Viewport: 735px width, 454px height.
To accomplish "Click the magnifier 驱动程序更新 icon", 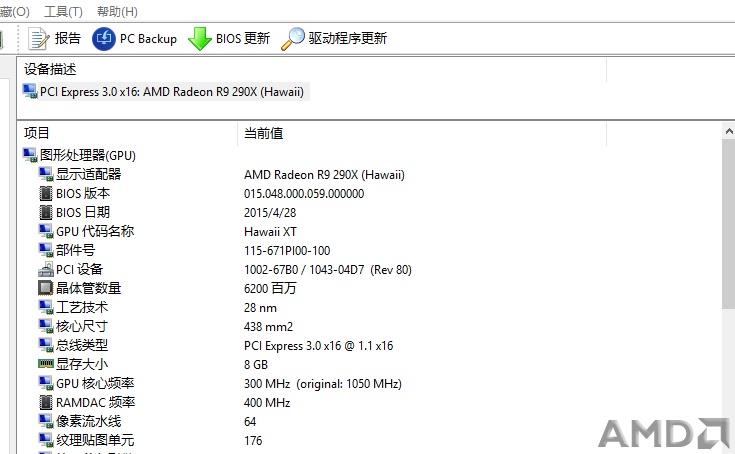I will [293, 38].
